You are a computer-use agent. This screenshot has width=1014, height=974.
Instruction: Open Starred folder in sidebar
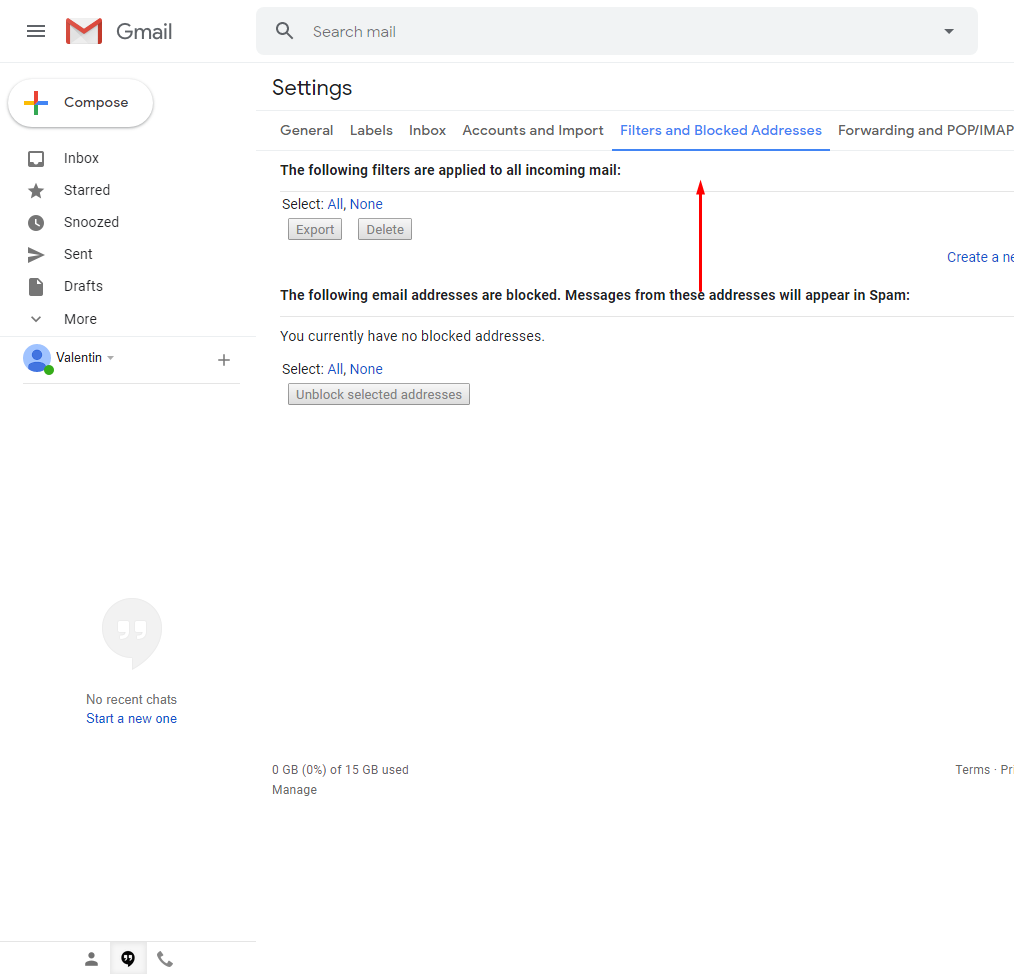pyautogui.click(x=87, y=190)
